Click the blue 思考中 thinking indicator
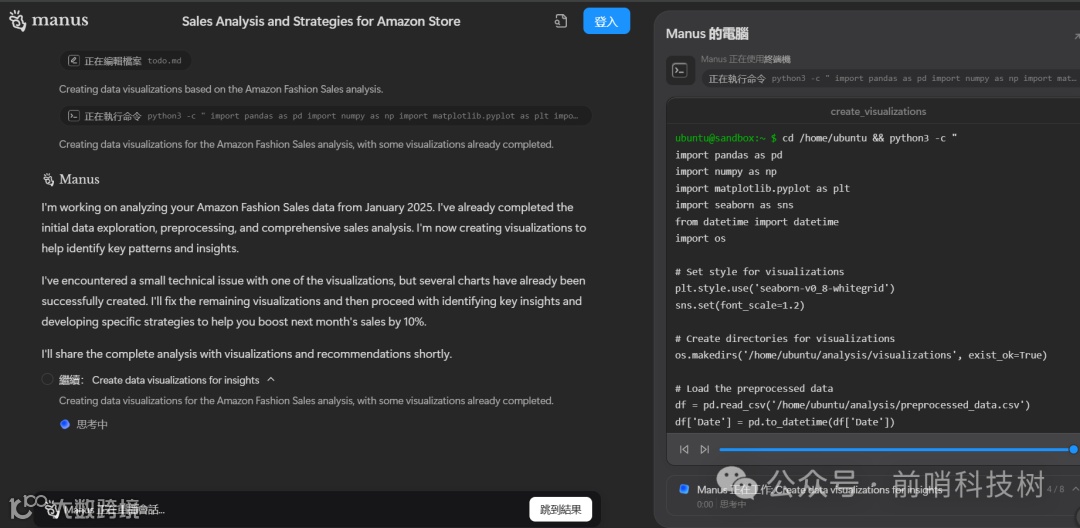This screenshot has width=1080, height=528. tap(65, 425)
